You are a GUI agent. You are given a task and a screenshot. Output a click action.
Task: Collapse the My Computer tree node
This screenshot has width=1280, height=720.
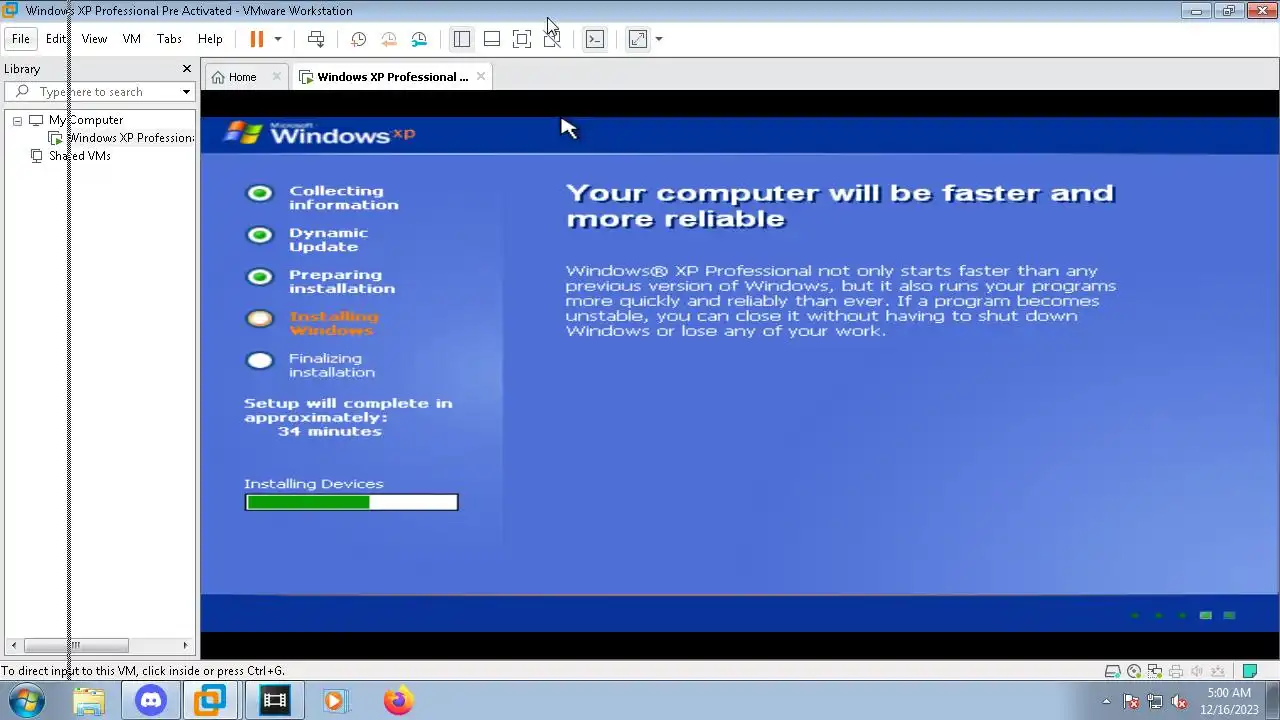17,120
